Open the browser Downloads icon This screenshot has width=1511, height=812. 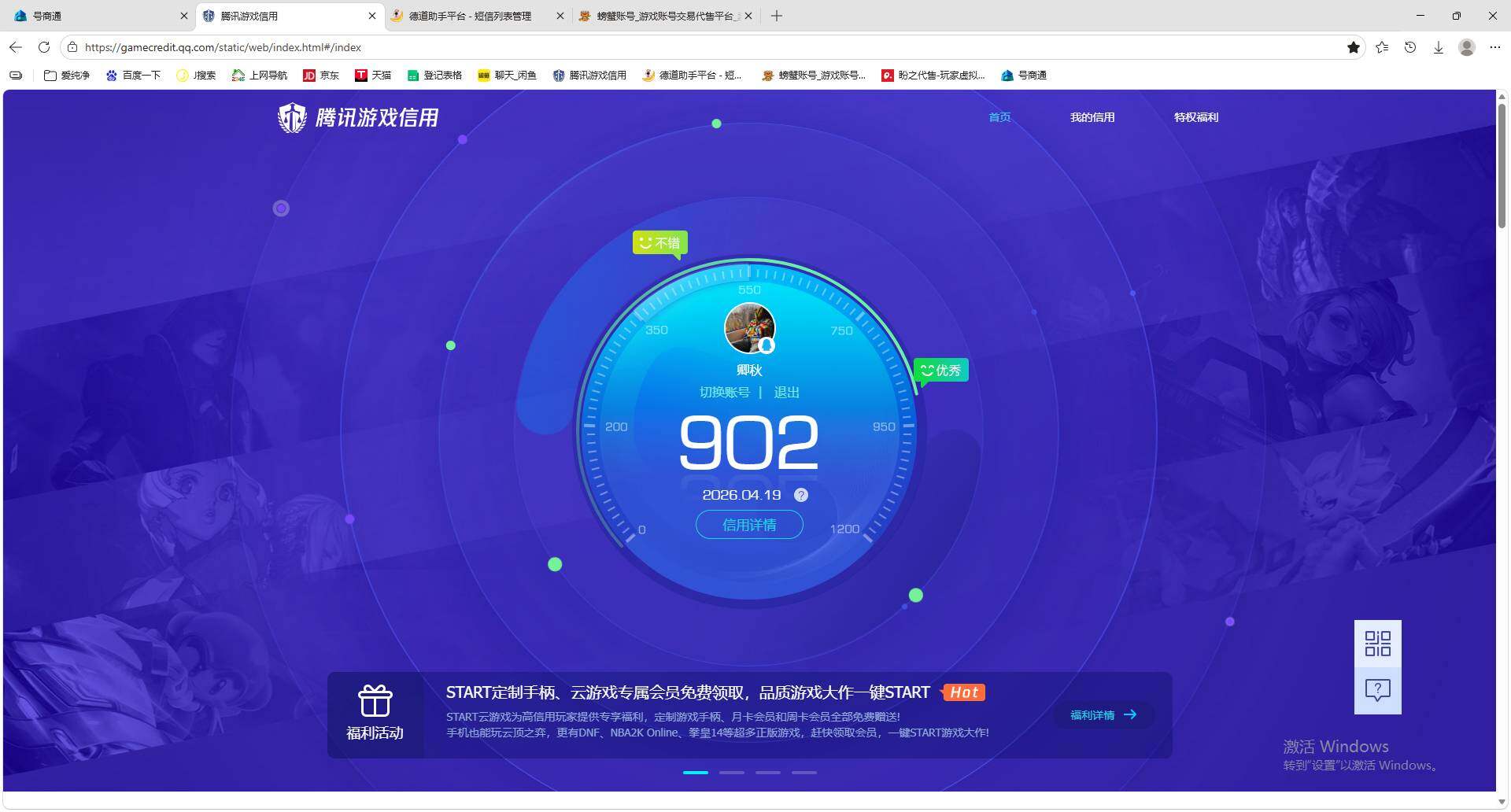coord(1439,47)
